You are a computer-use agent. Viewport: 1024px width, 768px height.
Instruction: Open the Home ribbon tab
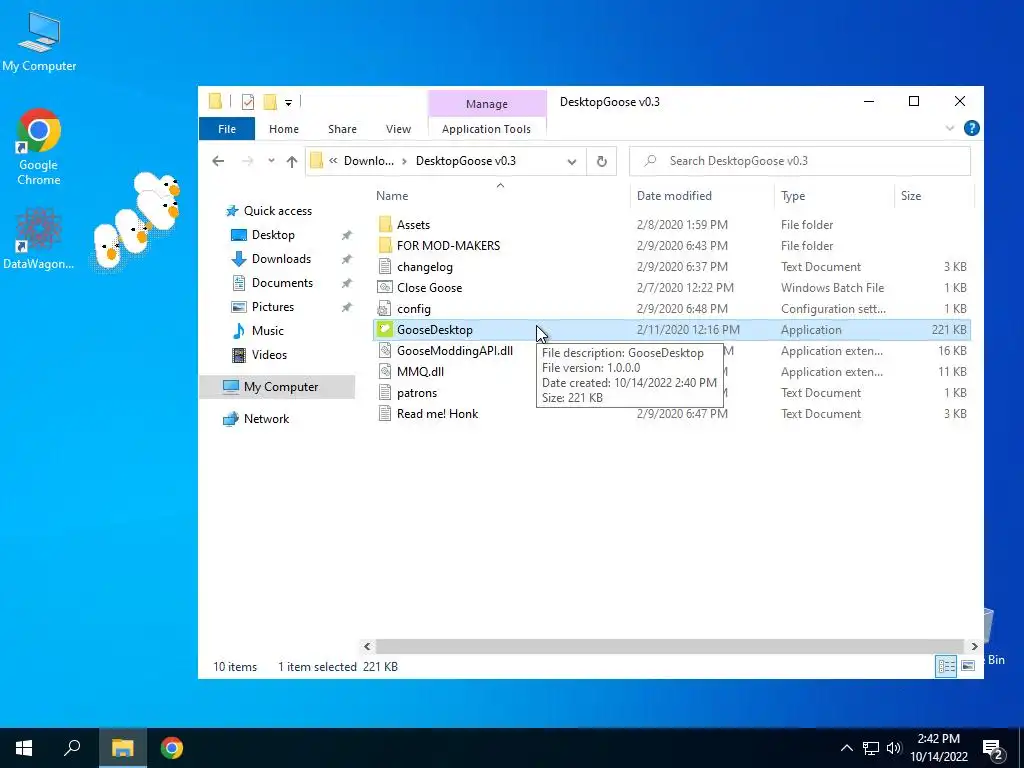click(283, 129)
